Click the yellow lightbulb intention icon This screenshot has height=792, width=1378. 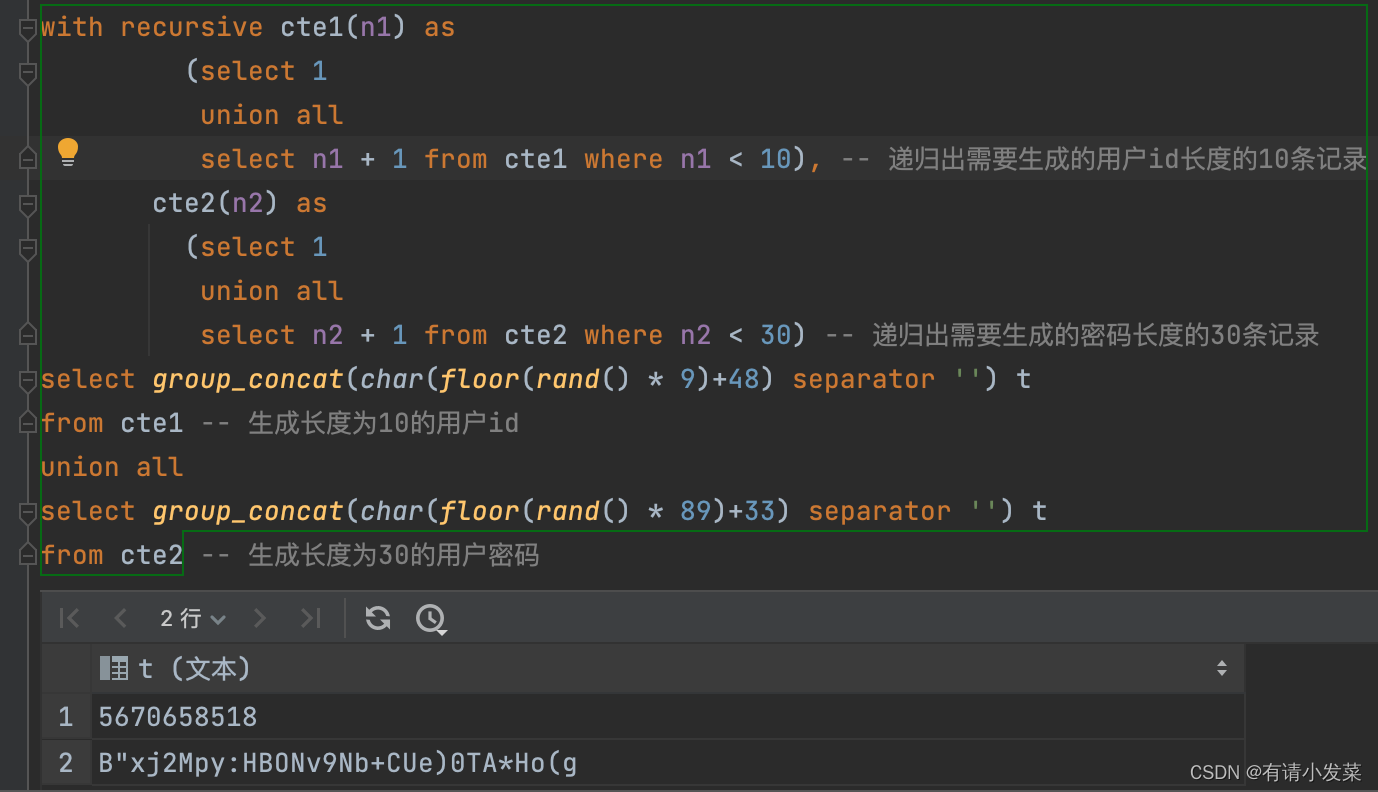(68, 152)
